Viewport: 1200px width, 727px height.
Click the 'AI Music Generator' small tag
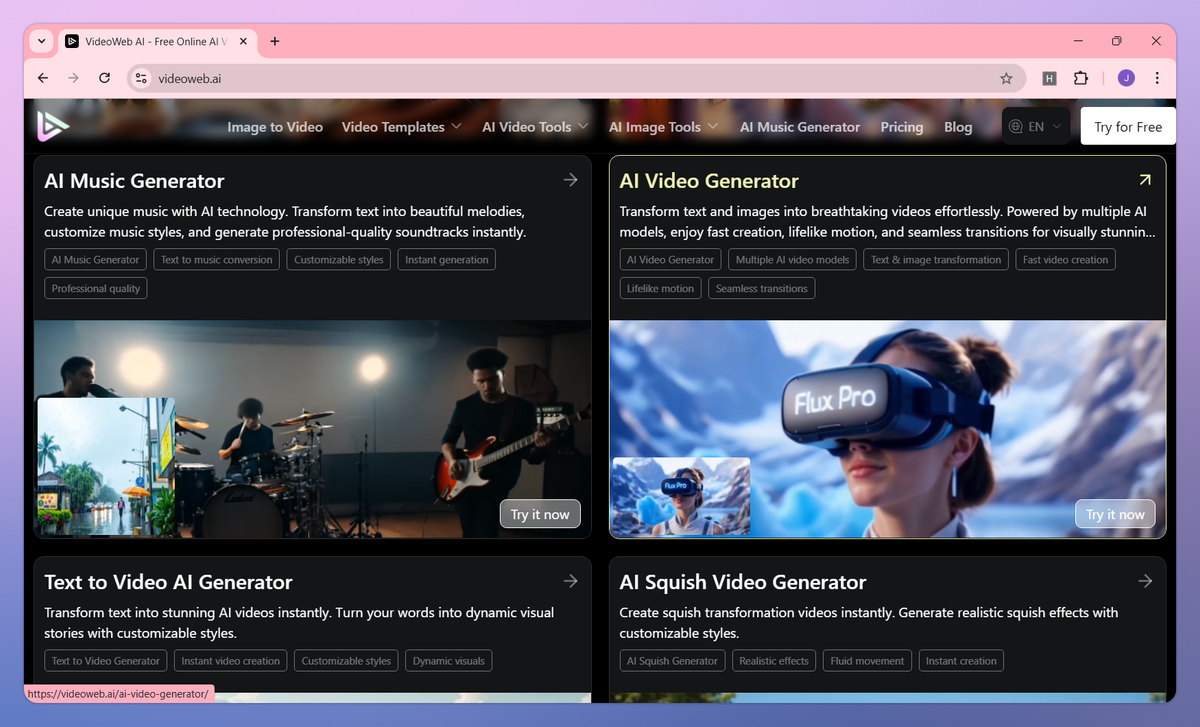pyautogui.click(x=96, y=260)
